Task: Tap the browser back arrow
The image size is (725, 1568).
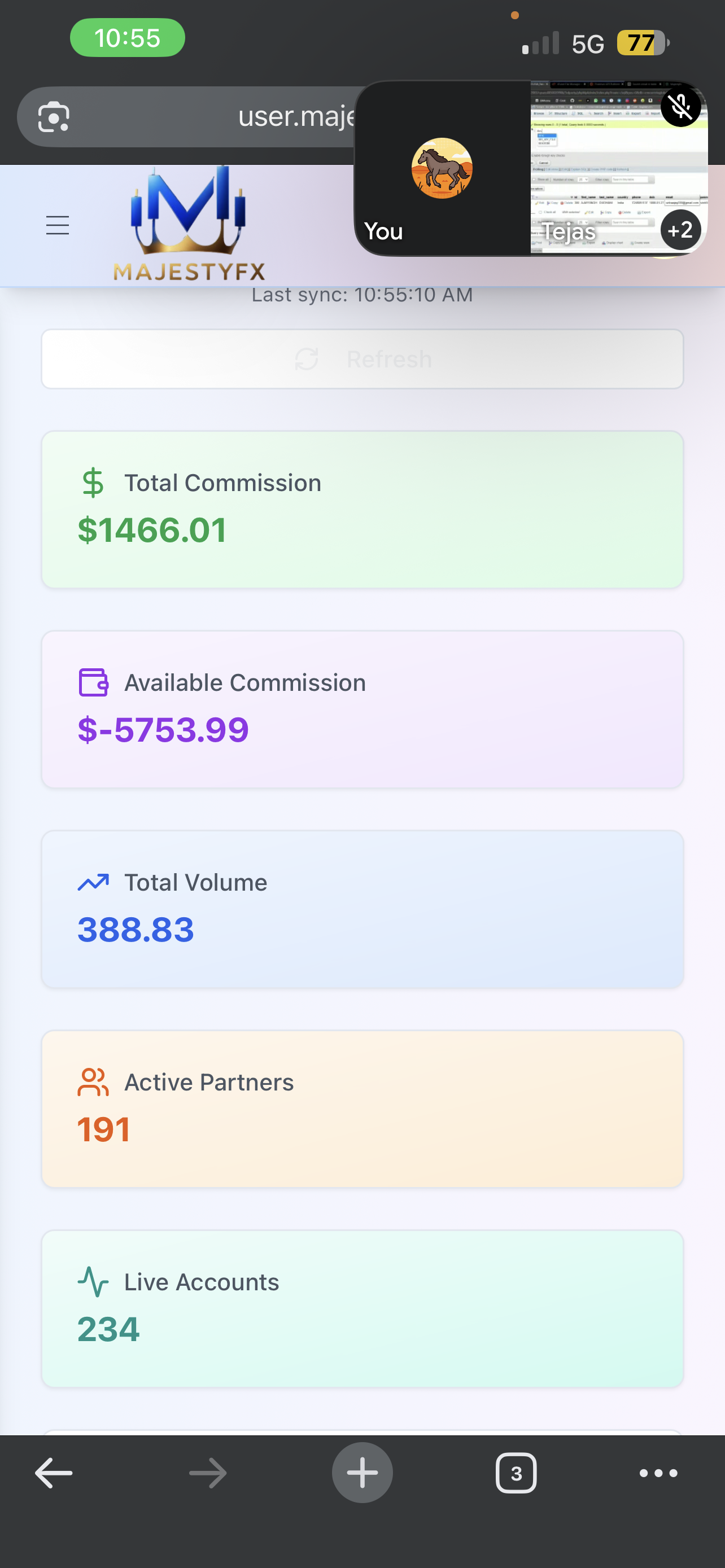Action: [x=54, y=1473]
